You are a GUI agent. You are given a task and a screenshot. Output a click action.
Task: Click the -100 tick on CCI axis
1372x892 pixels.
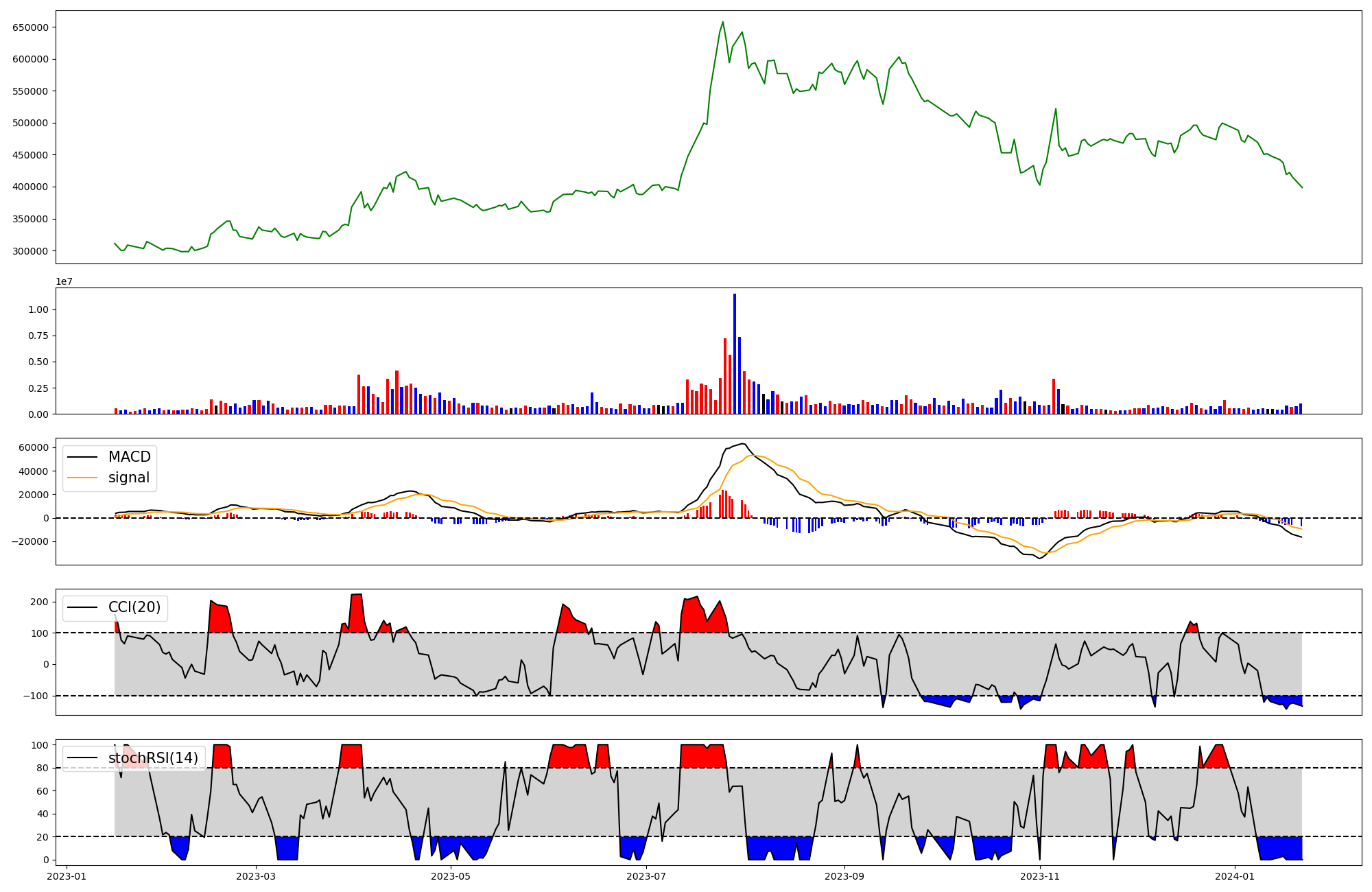coord(36,696)
